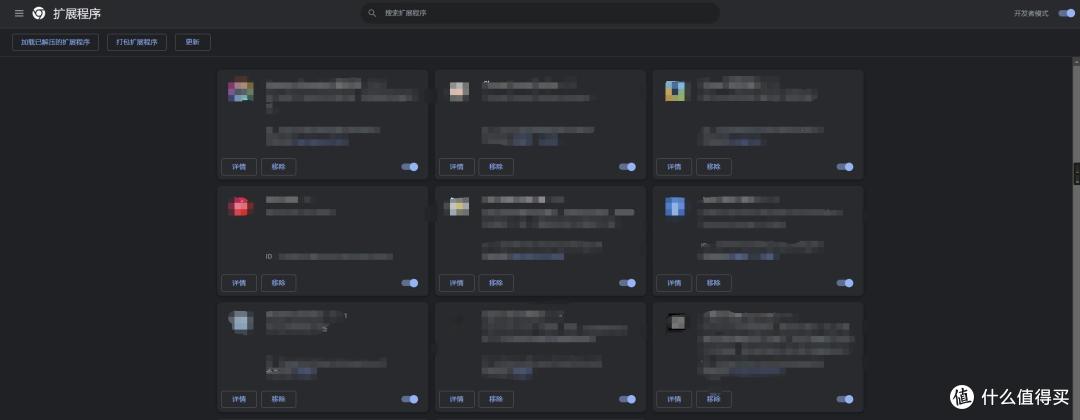Screen dimensions: 1080x420
Task: Click 移除 on the beige-icon extension
Action: [x=496, y=167]
